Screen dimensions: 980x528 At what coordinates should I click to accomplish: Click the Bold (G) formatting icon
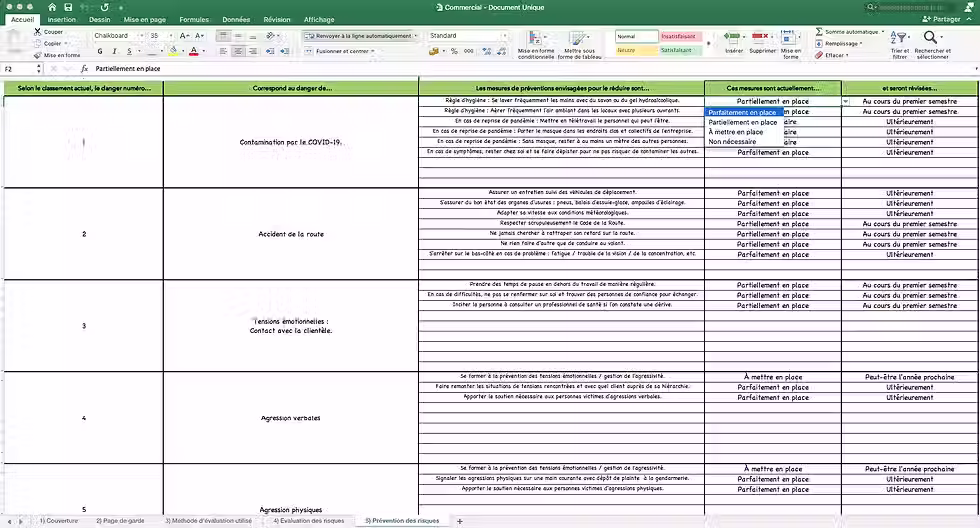[x=100, y=51]
